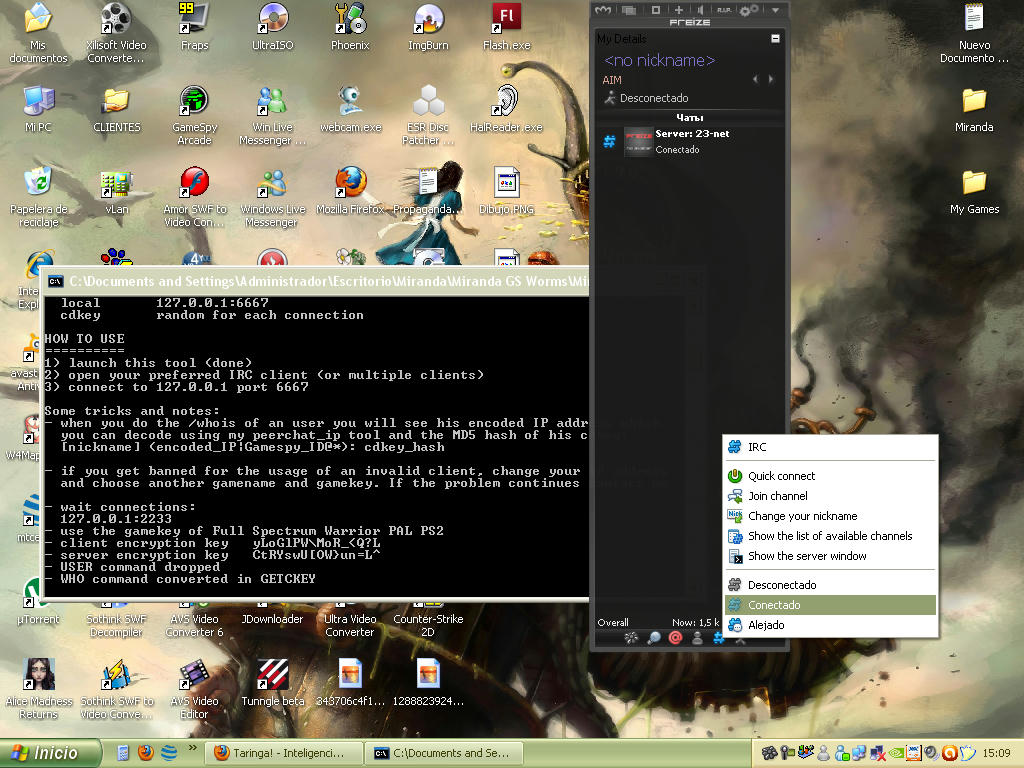Click the square icon in Miranda toolbar
1024x768 pixels.
tap(656, 10)
